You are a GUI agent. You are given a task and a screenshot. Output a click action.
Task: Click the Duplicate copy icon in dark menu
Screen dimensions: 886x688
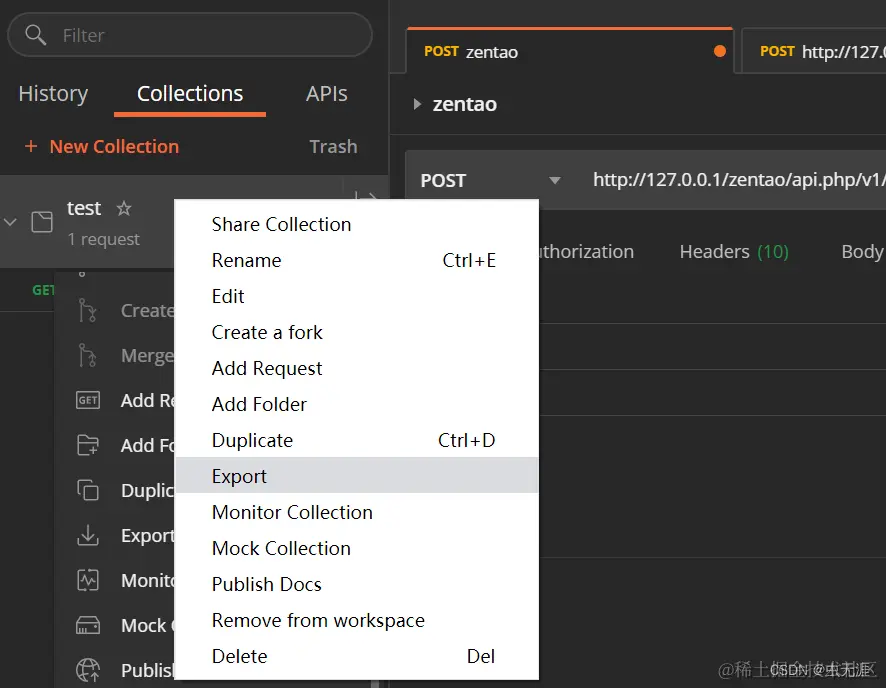[x=88, y=490]
